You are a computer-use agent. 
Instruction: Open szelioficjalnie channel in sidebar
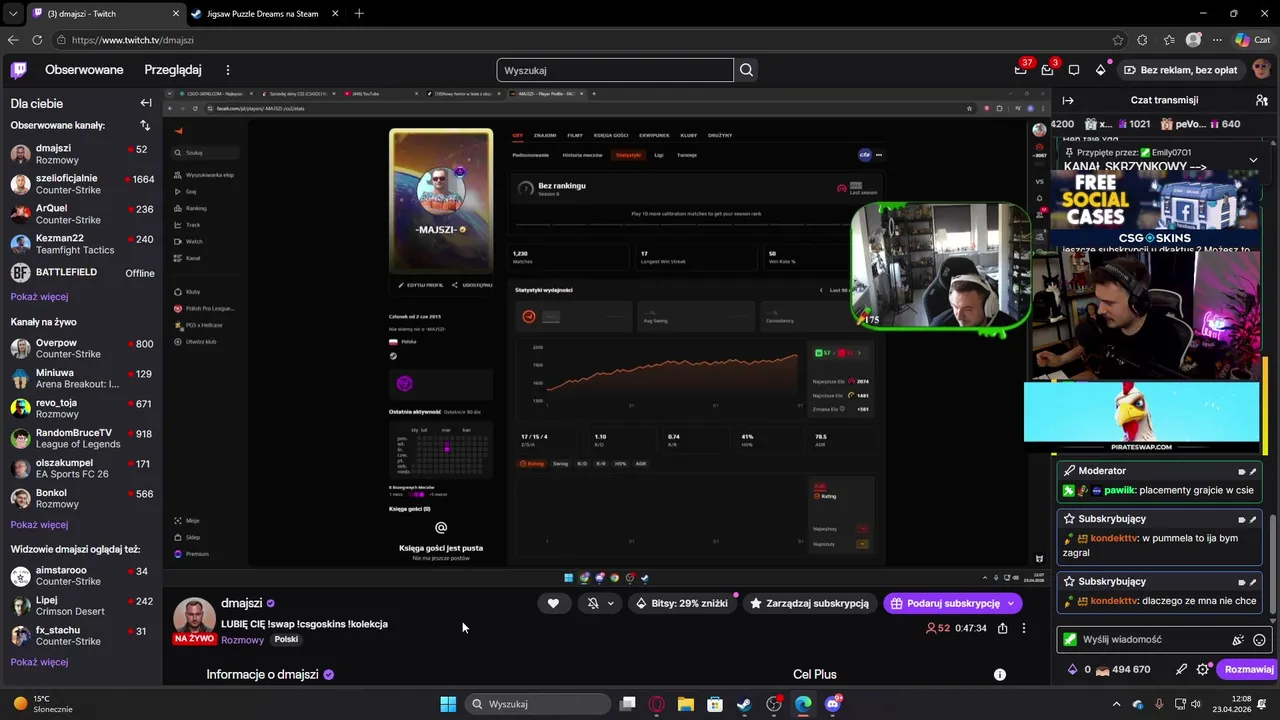pyautogui.click(x=82, y=185)
